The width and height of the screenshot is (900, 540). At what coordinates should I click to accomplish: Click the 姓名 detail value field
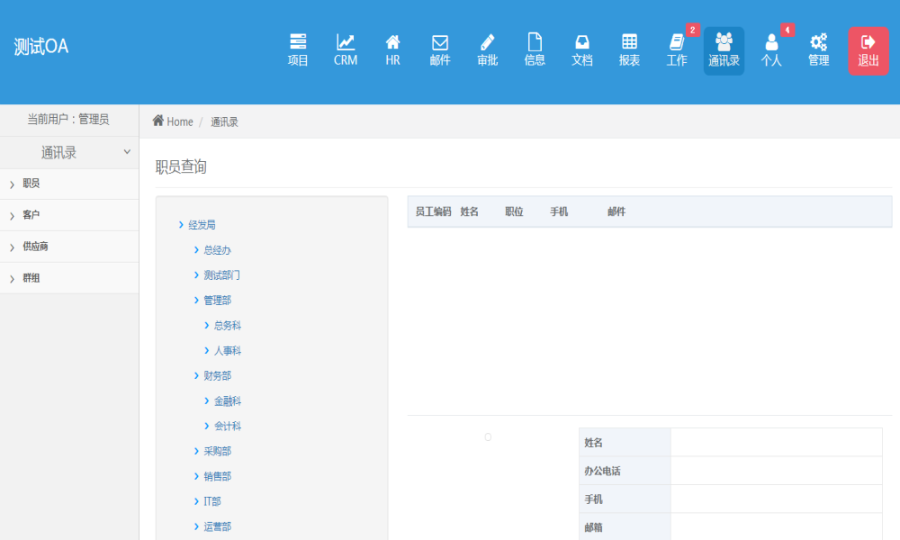(x=776, y=442)
